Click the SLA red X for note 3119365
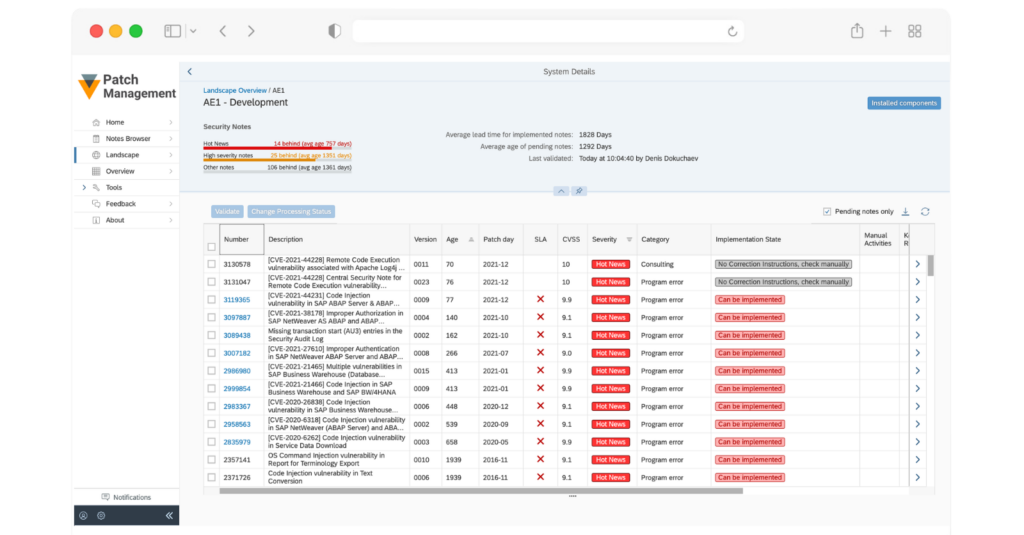Viewport: 1024px width, 535px height. pos(540,299)
